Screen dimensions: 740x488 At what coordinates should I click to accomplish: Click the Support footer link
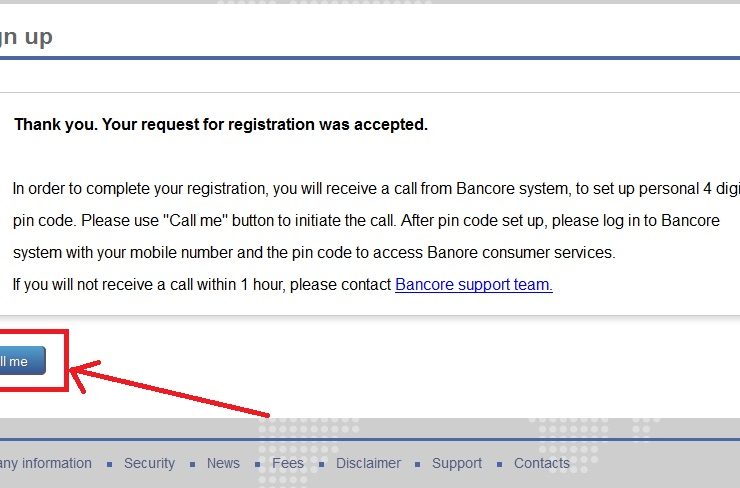457,463
